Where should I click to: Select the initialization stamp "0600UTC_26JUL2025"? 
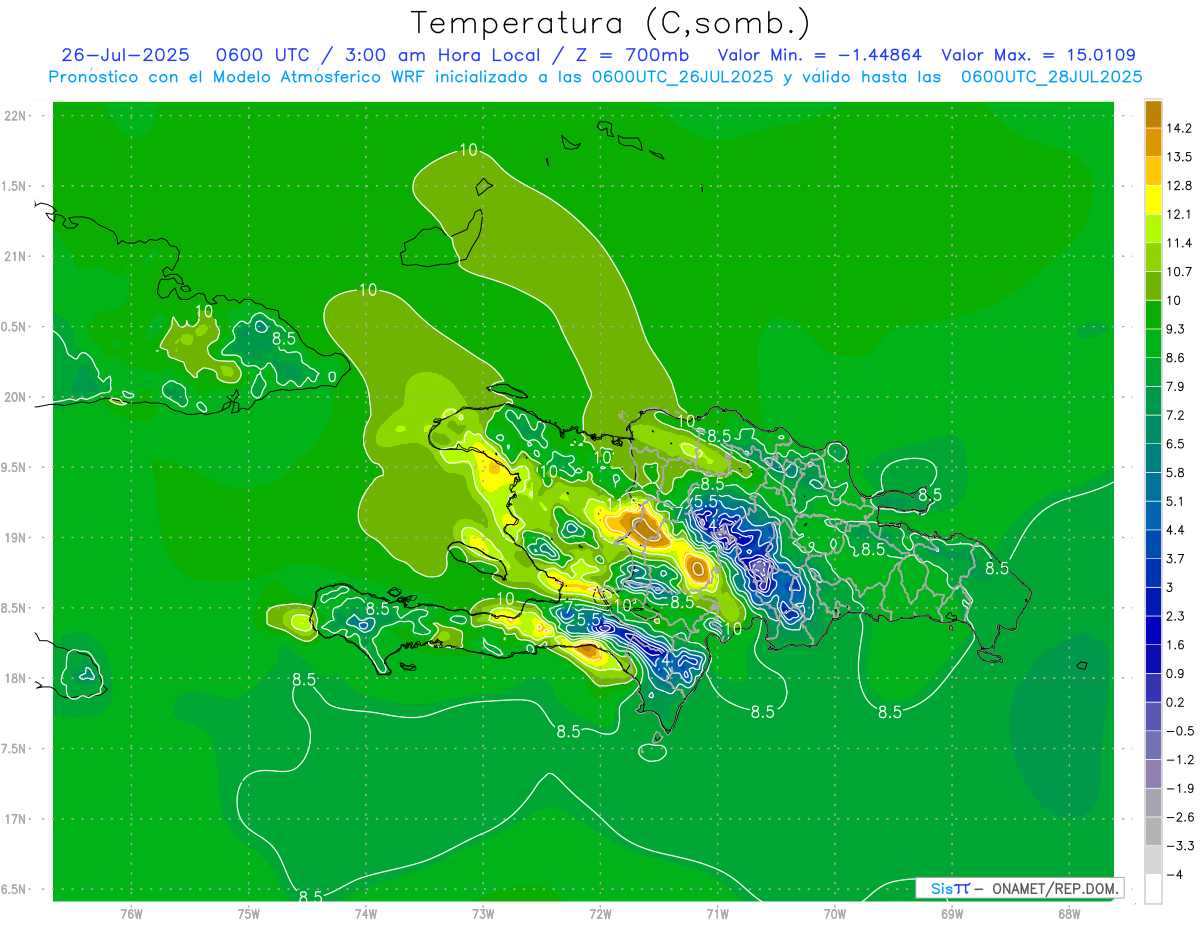click(682, 77)
